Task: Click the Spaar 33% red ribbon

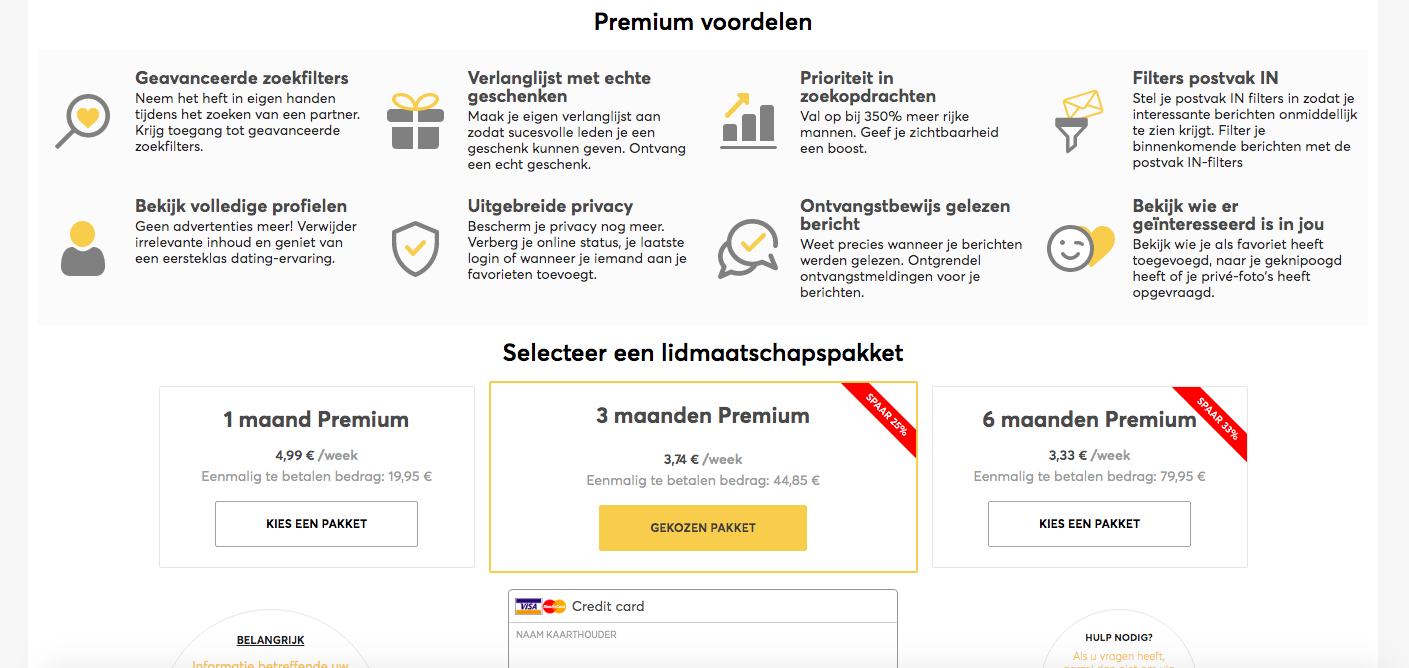Action: (x=1213, y=423)
